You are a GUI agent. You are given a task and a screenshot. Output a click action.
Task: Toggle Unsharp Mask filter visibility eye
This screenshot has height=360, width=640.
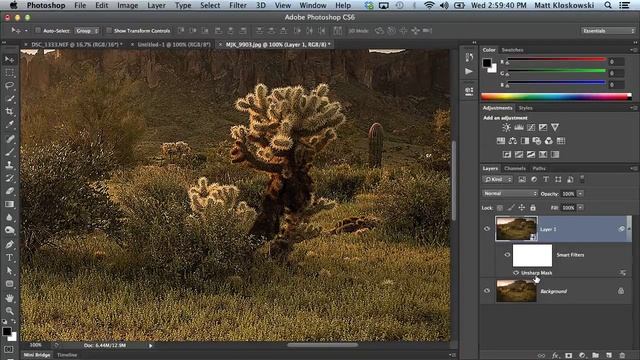(x=516, y=273)
